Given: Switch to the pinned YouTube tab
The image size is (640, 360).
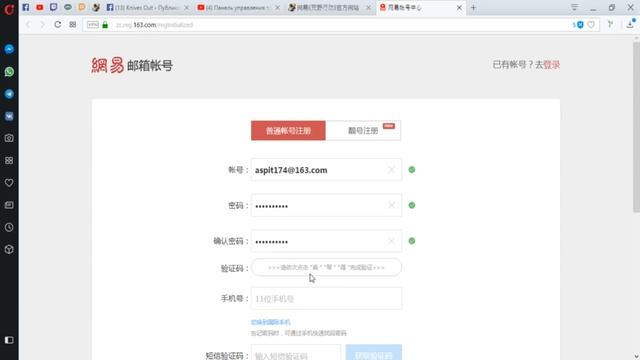Looking at the screenshot, I should point(40,7).
